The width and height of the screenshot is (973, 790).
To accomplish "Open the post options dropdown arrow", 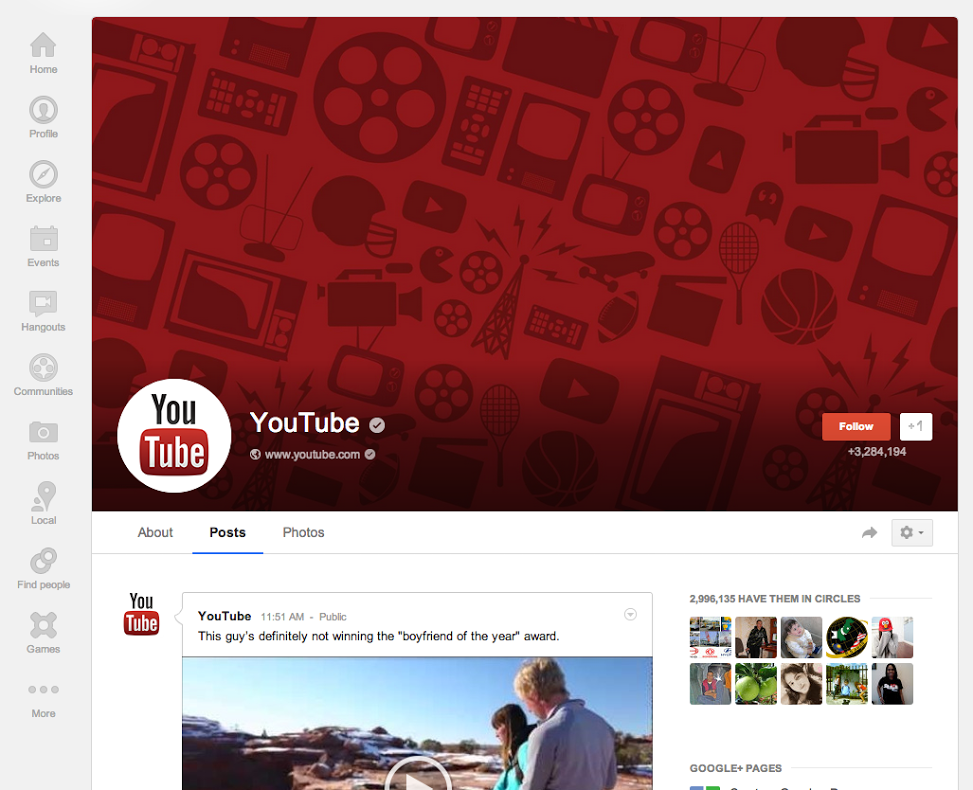I will pos(630,614).
